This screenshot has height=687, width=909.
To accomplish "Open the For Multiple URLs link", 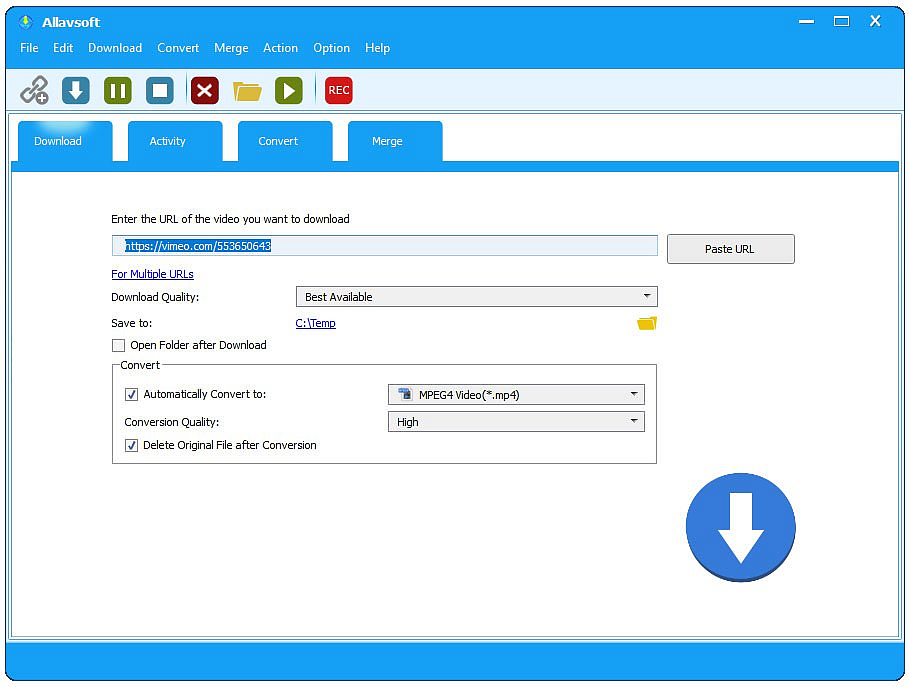I will pos(152,273).
